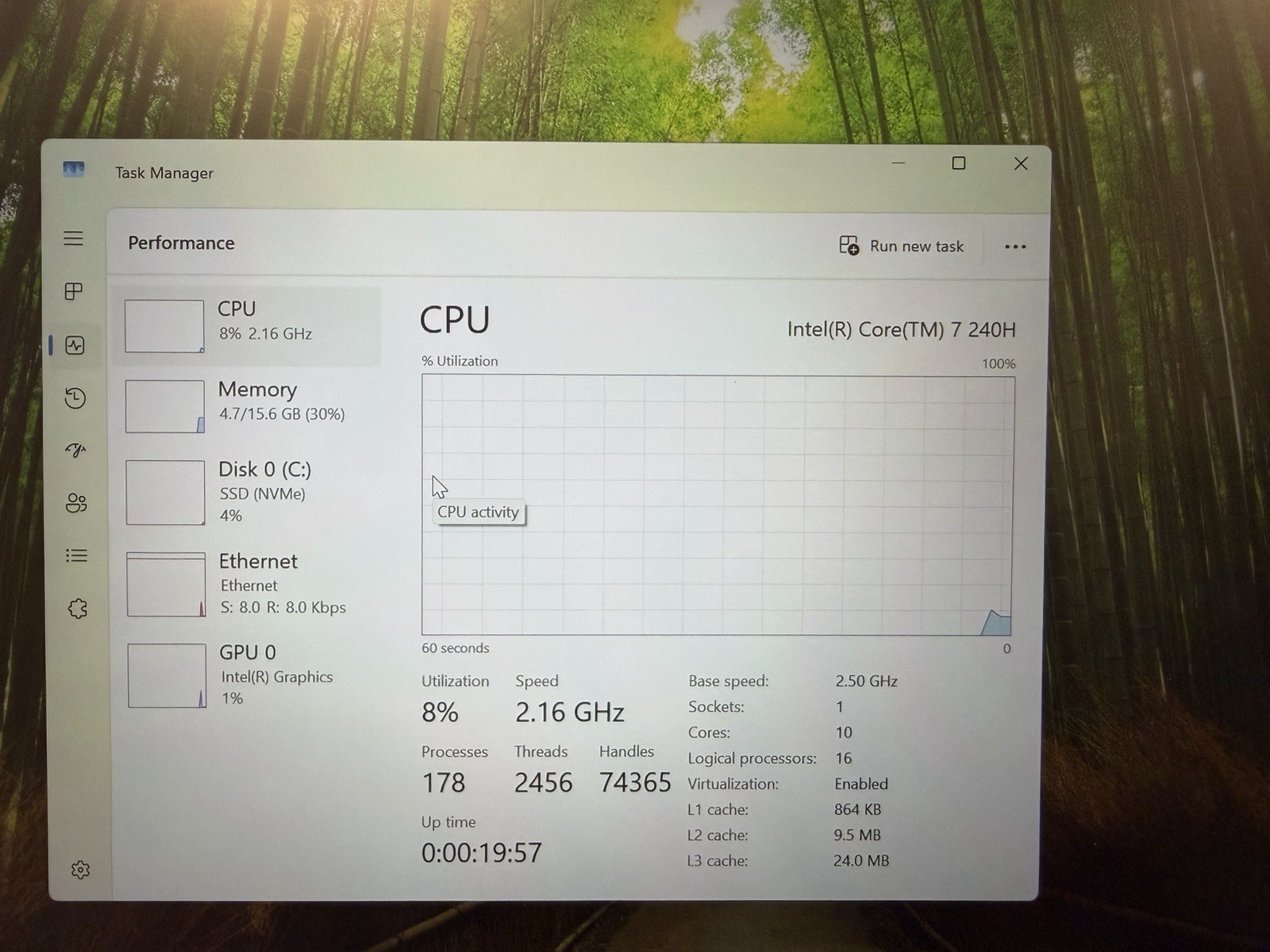The width and height of the screenshot is (1270, 952).
Task: Click the base speed 2.50 GHz value
Action: click(866, 681)
